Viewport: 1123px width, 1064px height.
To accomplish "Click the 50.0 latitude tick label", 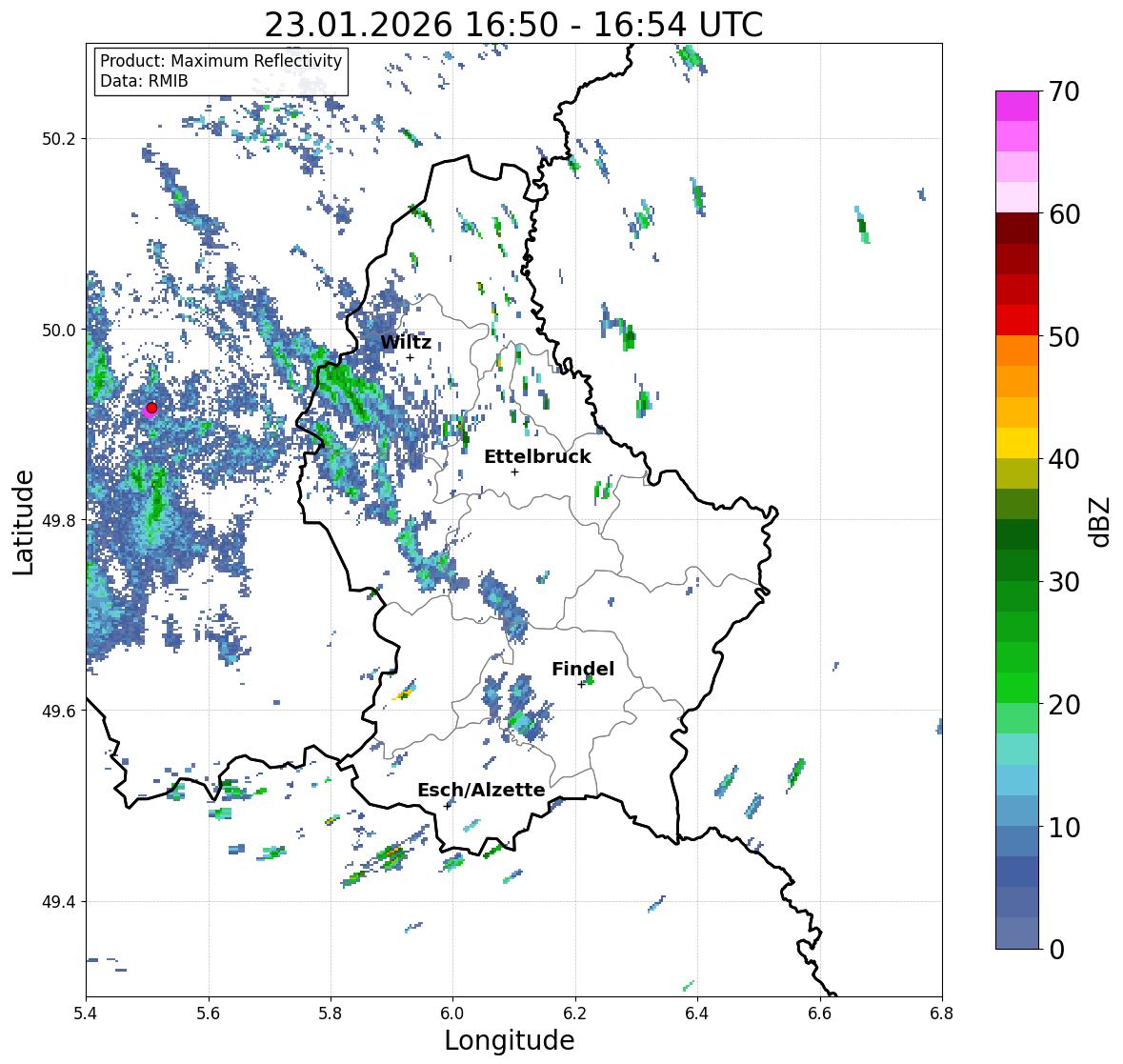I will (x=59, y=331).
